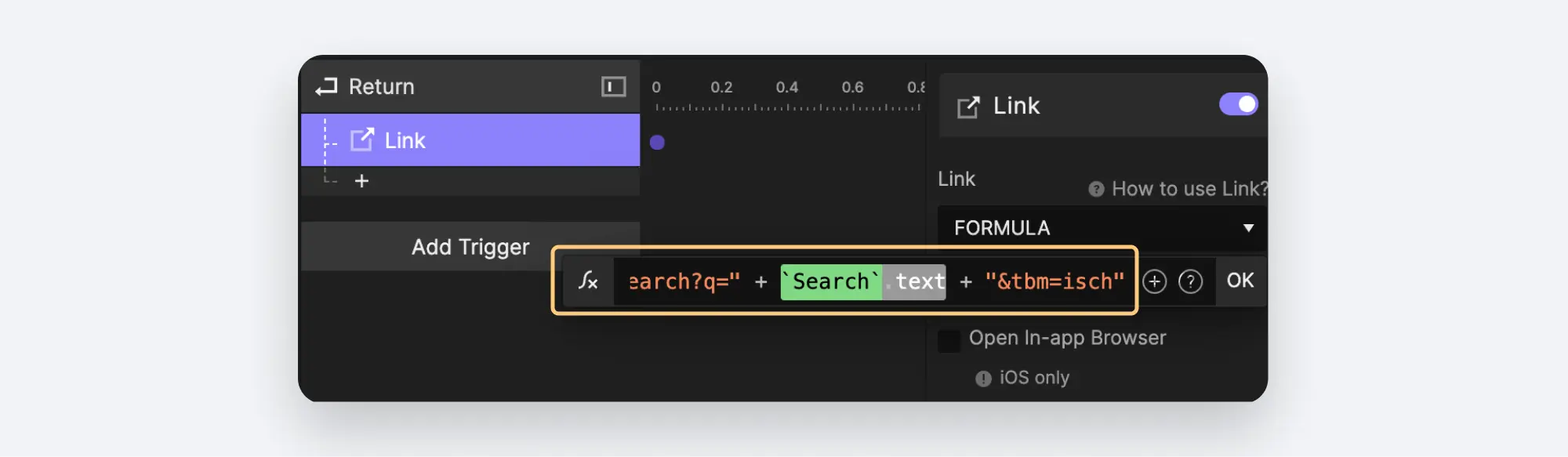Viewport: 1568px width, 457px height.
Task: Click the .text property in formula
Action: 914,281
